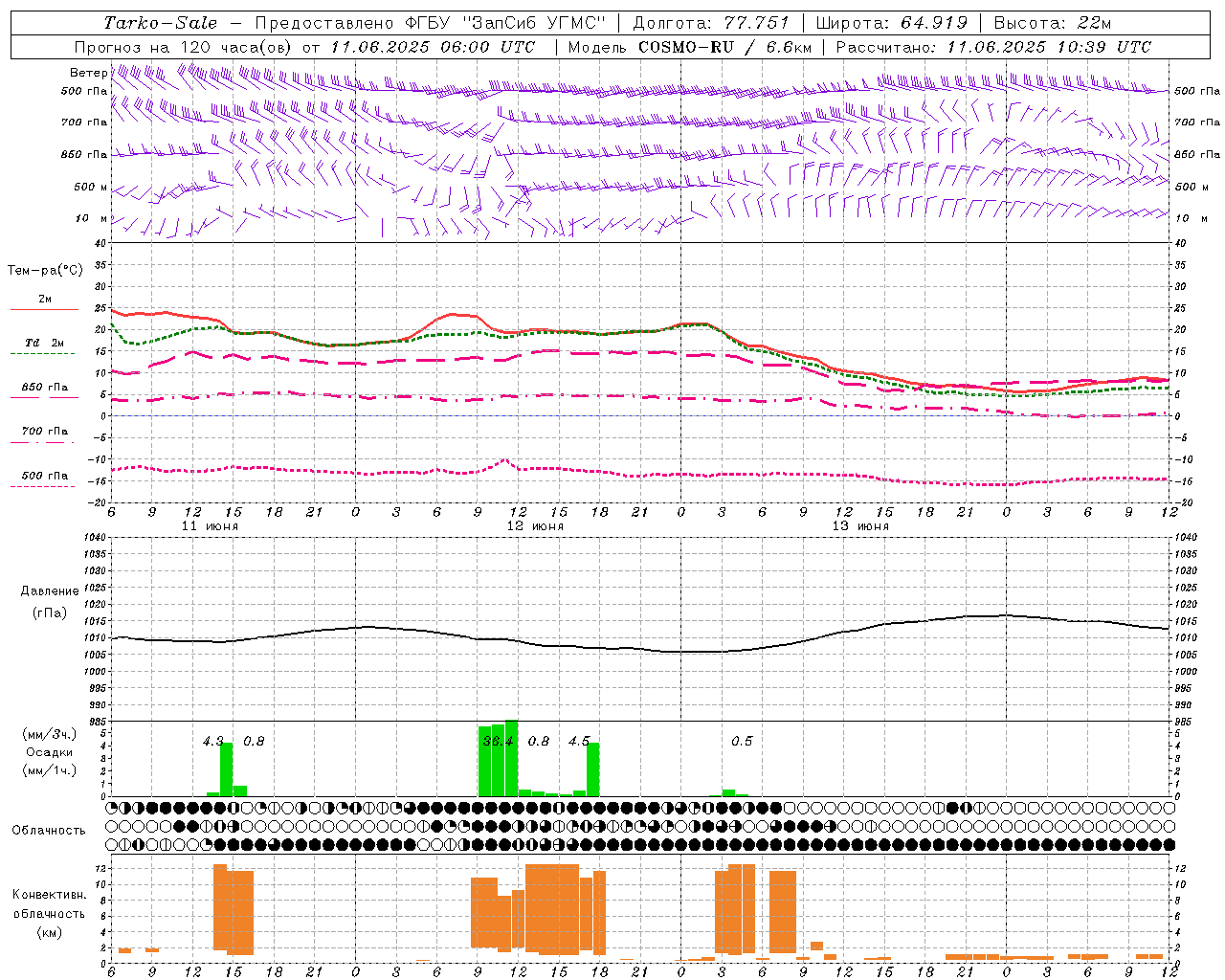The image size is (1225, 980).
Task: Select the 'Долгота: 77.751' header field
Action: click(711, 23)
